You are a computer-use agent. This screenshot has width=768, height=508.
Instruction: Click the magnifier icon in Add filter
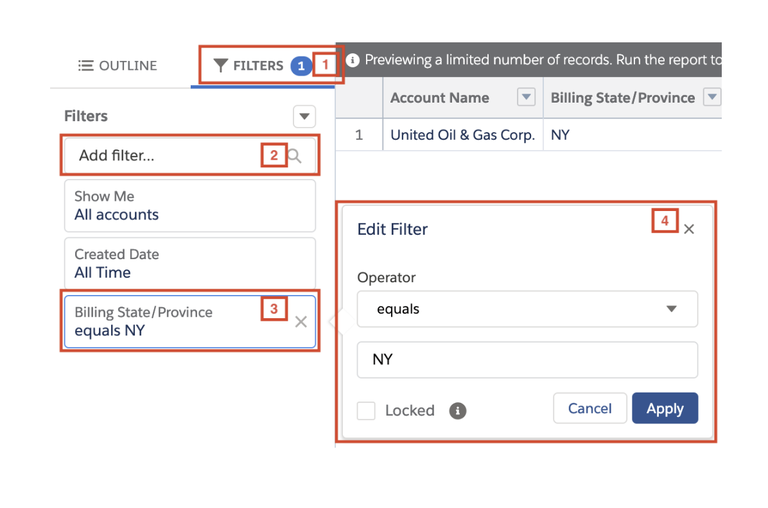(294, 156)
